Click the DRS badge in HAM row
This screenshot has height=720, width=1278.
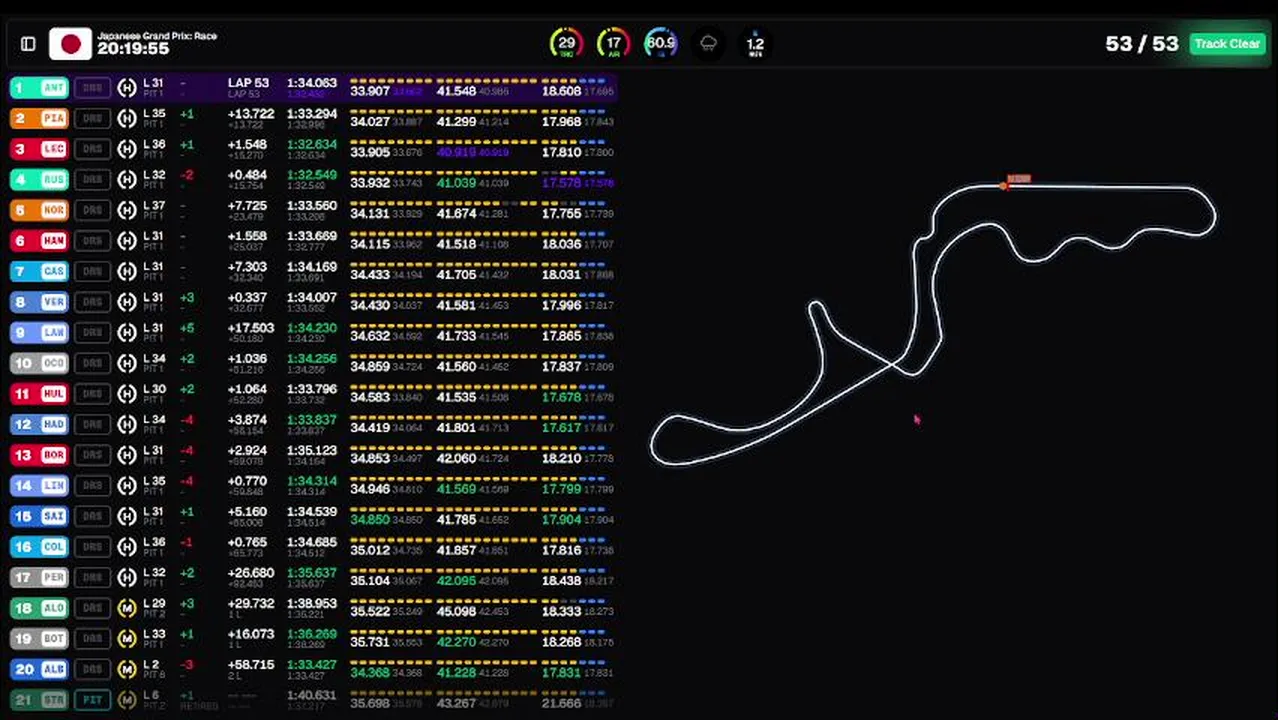pyautogui.click(x=92, y=241)
